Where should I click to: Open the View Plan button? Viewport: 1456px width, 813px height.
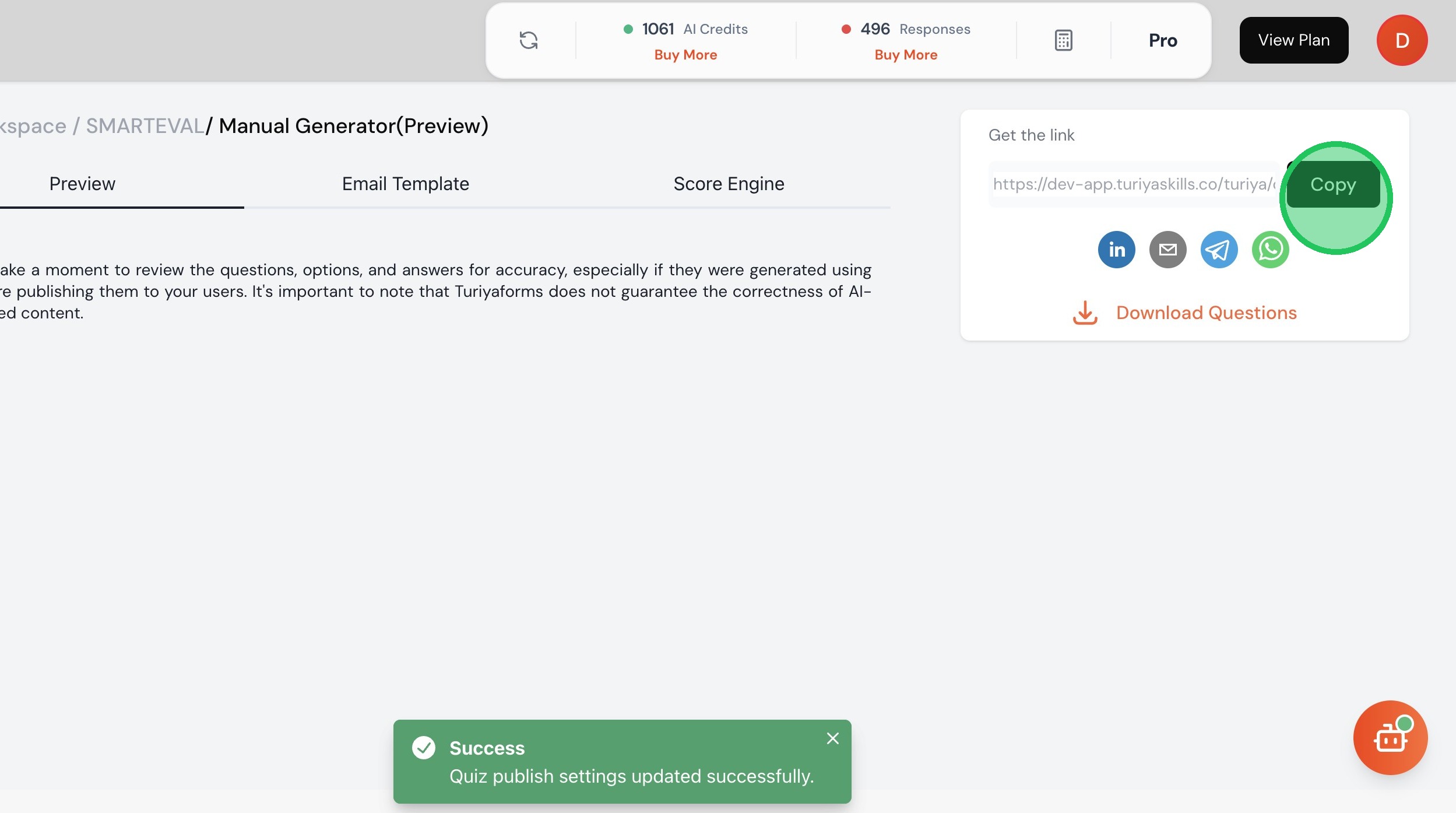click(x=1293, y=40)
